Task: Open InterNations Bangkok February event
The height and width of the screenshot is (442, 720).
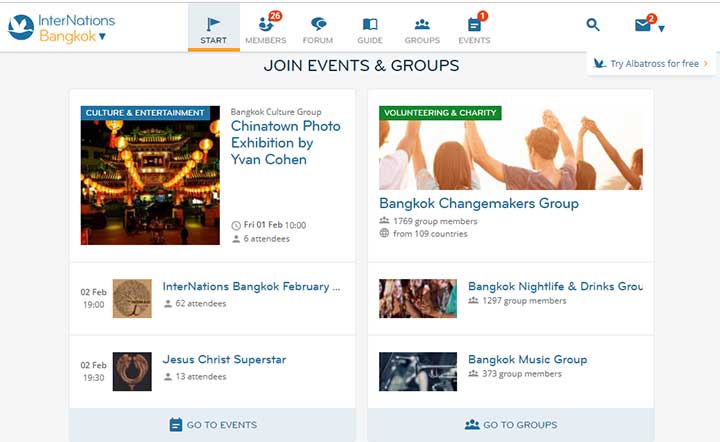Action: [x=251, y=286]
